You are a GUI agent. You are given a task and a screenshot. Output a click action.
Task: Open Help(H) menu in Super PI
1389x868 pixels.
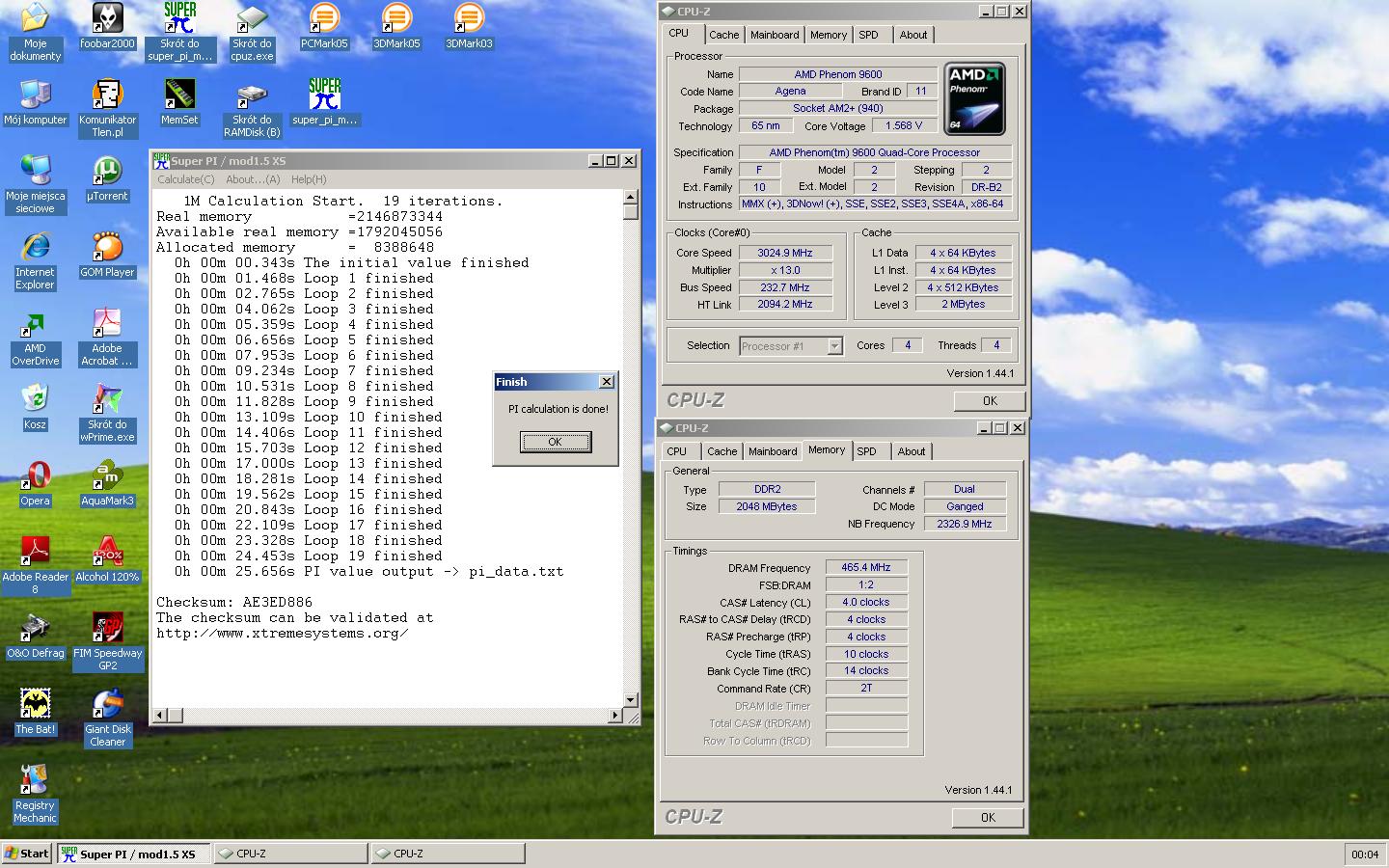(309, 179)
